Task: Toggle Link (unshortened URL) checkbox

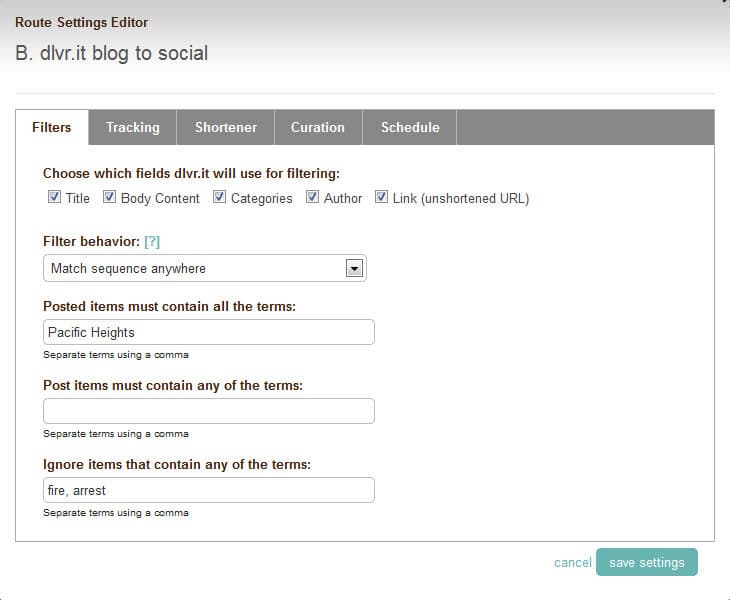Action: coord(381,197)
